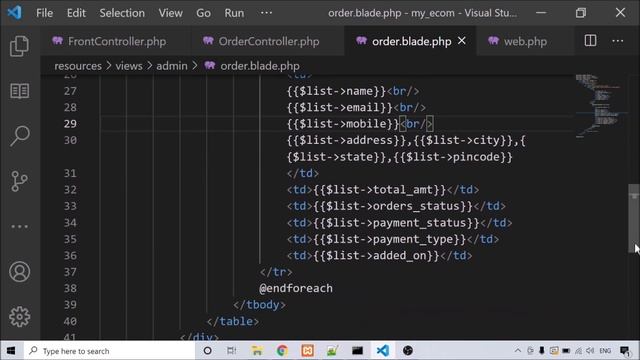Click the text {{$list->email}}
Image resolution: width=640 pixels, height=360 pixels.
coord(340,107)
